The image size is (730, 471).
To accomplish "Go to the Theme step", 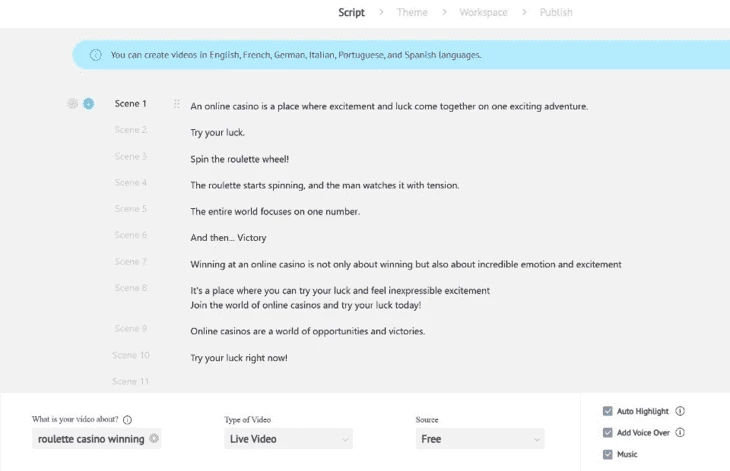I will 412,13.
